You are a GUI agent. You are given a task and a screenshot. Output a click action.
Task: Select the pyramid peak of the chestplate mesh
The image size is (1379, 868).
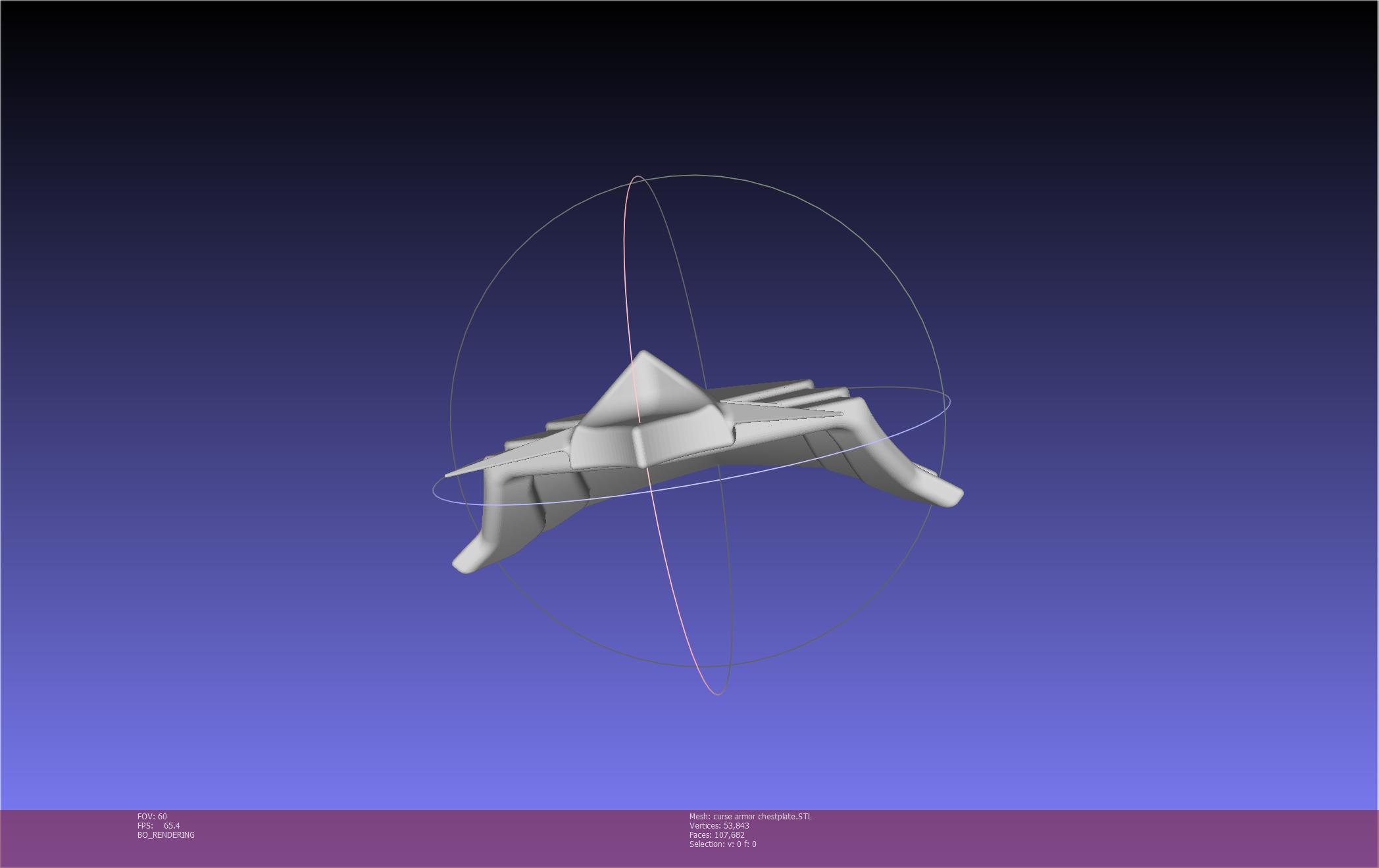643,358
